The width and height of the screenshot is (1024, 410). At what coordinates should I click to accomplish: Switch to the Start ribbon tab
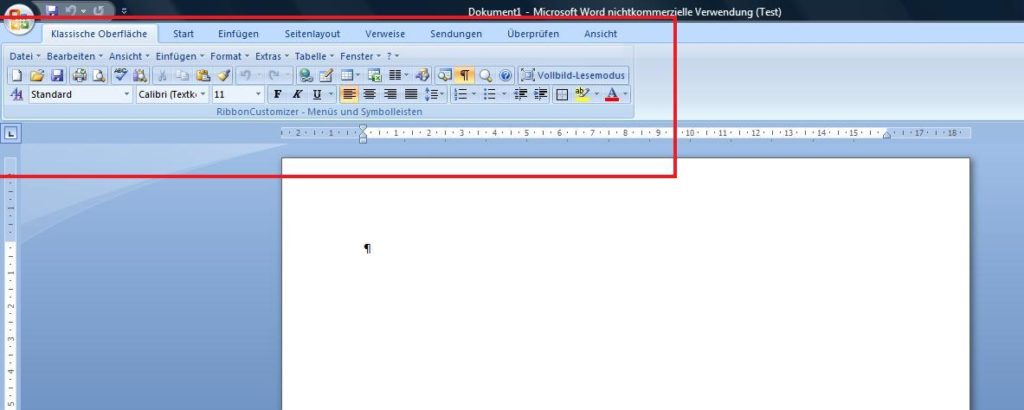point(184,34)
